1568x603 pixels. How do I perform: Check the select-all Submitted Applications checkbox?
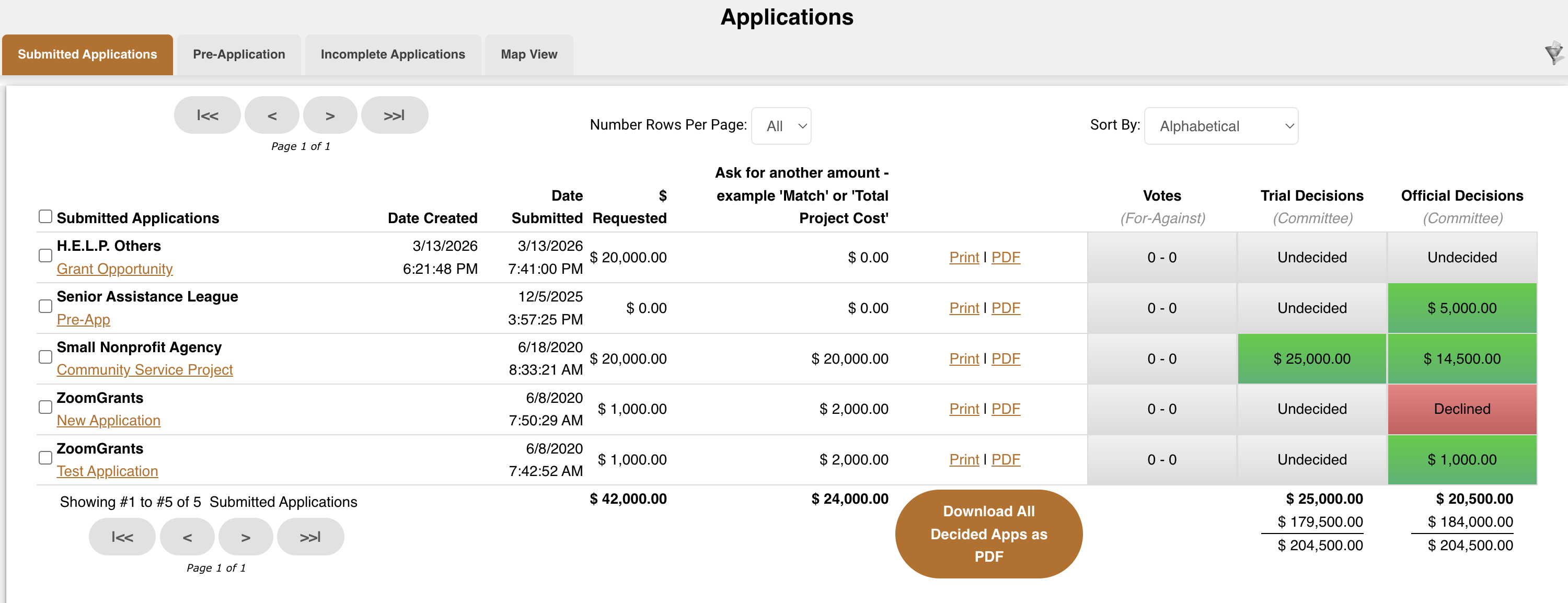point(45,217)
